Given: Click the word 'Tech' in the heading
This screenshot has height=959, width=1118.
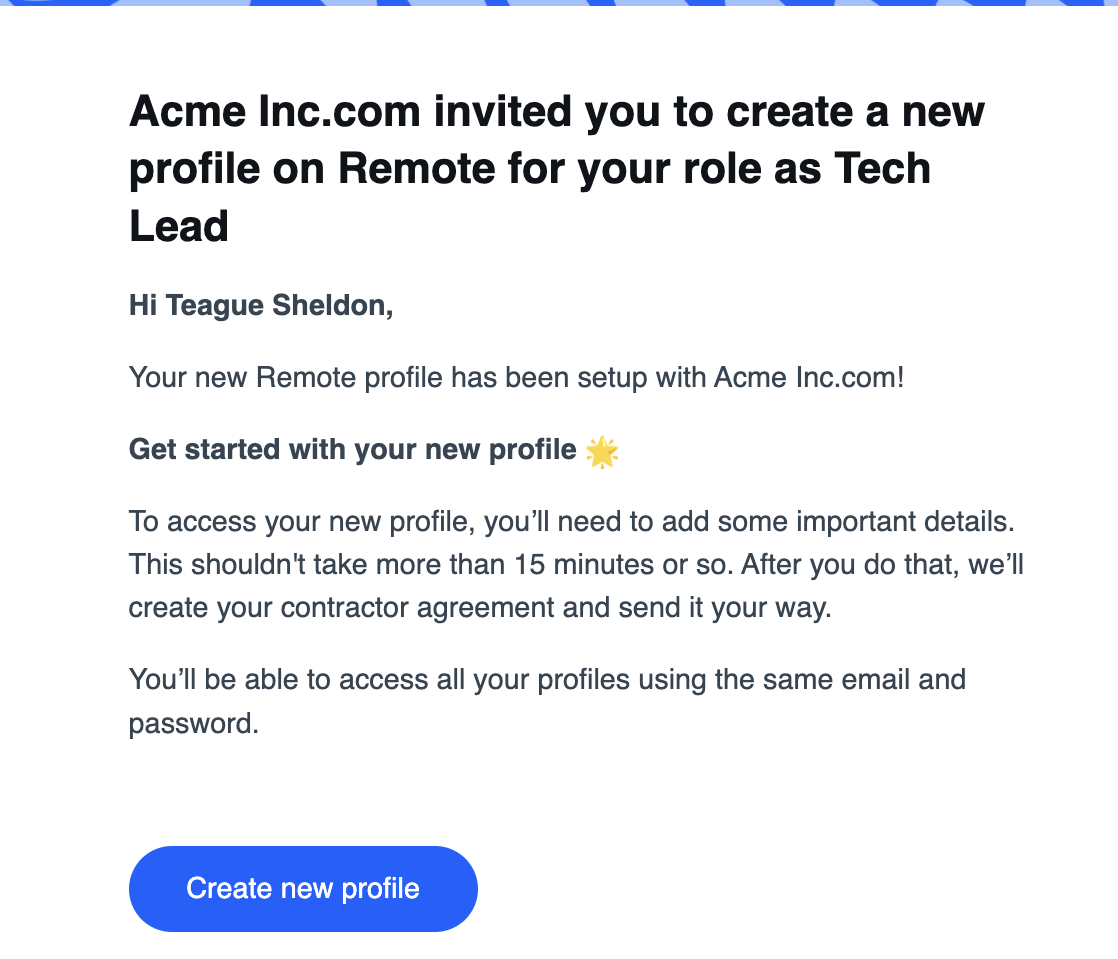Looking at the screenshot, I should (882, 169).
